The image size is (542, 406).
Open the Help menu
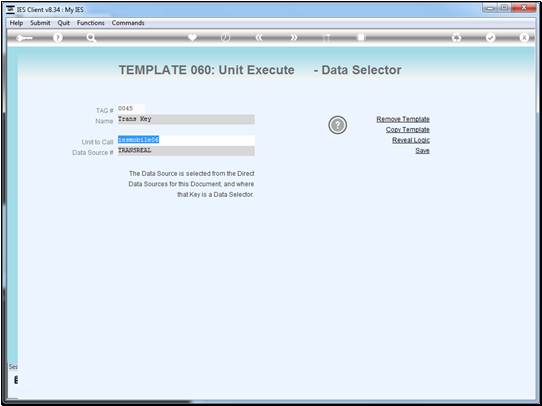[x=16, y=23]
